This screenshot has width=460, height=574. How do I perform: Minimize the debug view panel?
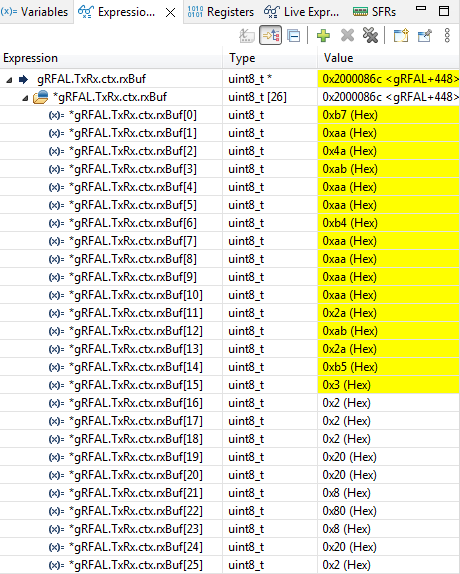tap(421, 8)
